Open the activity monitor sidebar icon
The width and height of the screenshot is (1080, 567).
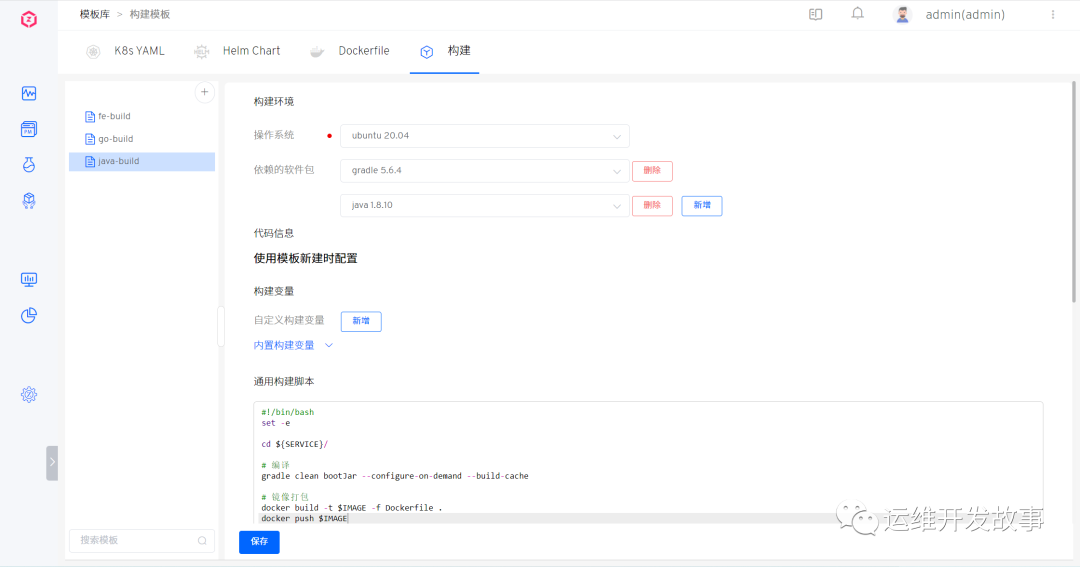click(29, 93)
